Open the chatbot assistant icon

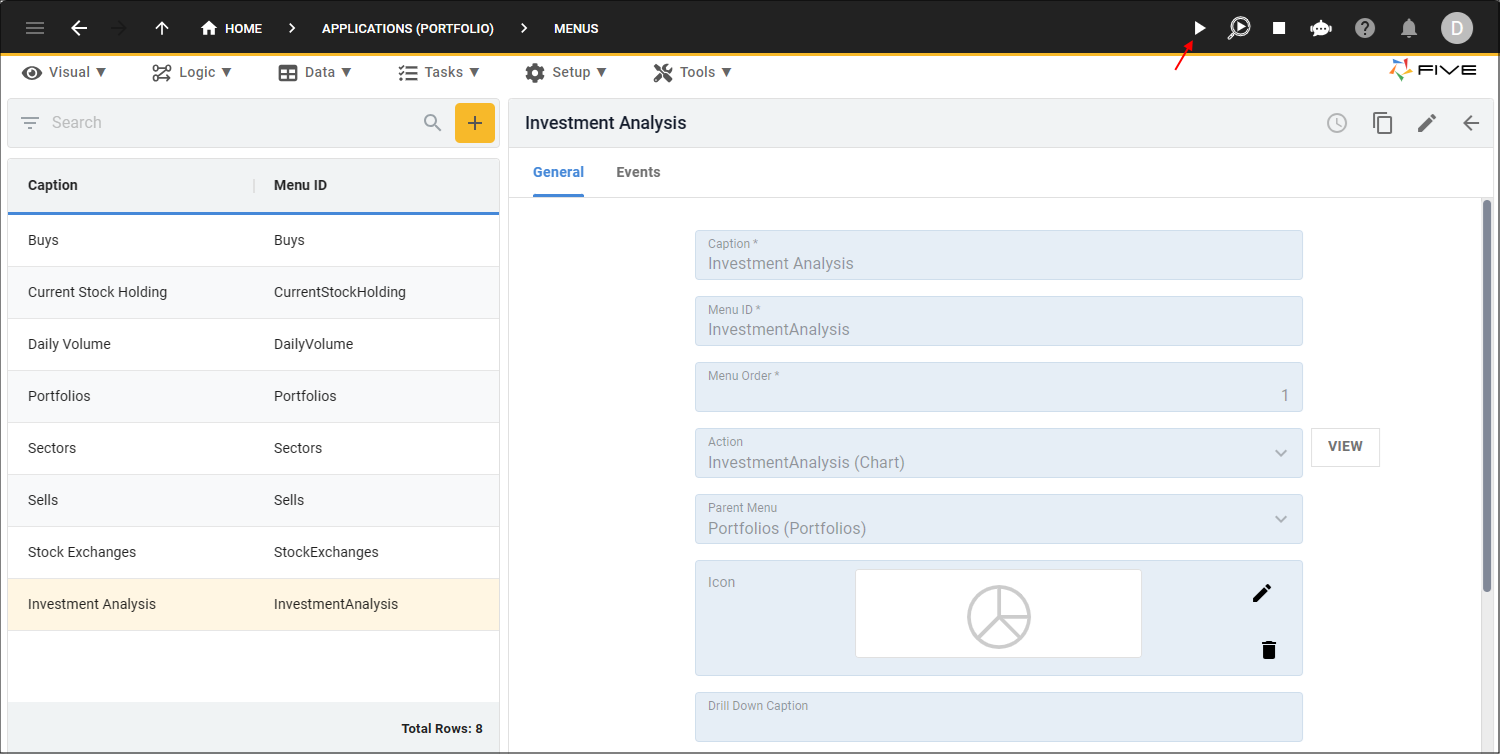(1321, 28)
